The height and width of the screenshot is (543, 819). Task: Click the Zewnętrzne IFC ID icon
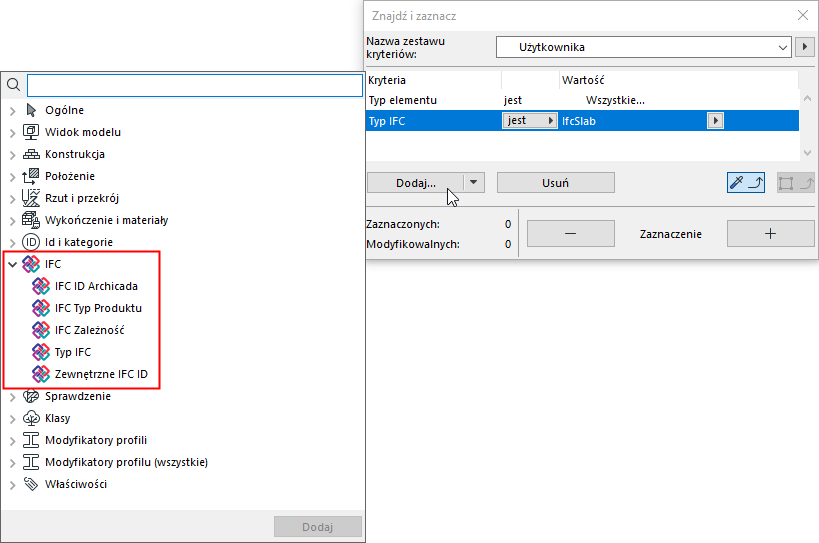[41, 374]
